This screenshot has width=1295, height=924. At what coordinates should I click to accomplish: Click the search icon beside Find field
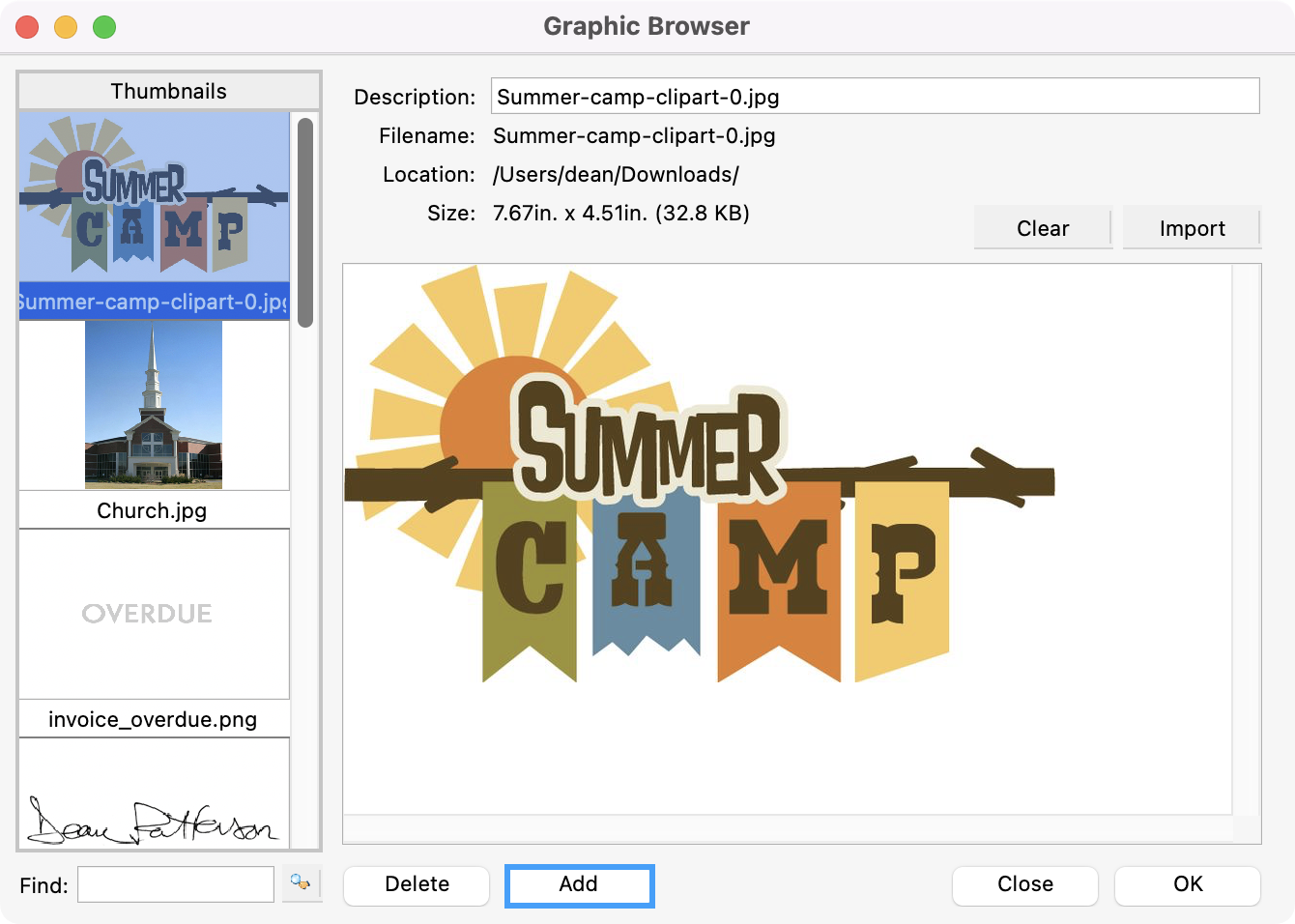301,883
